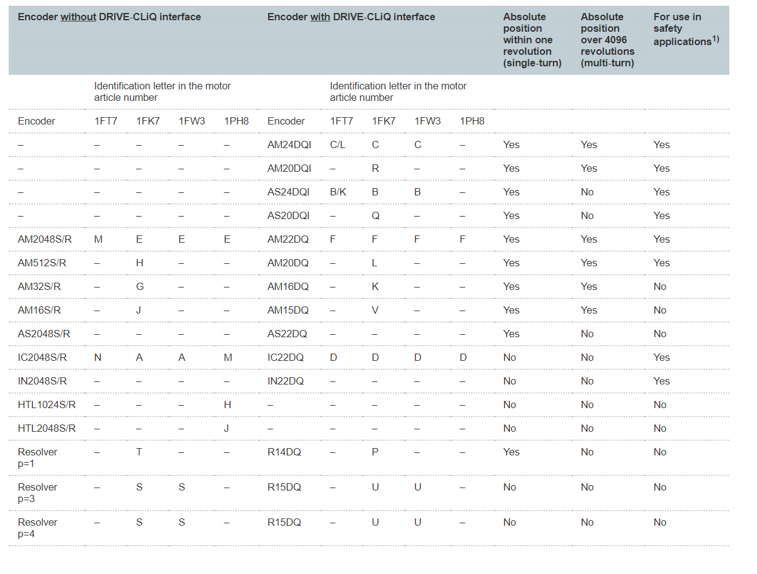Click letter N in the IC2048S/R row

[x=98, y=358]
